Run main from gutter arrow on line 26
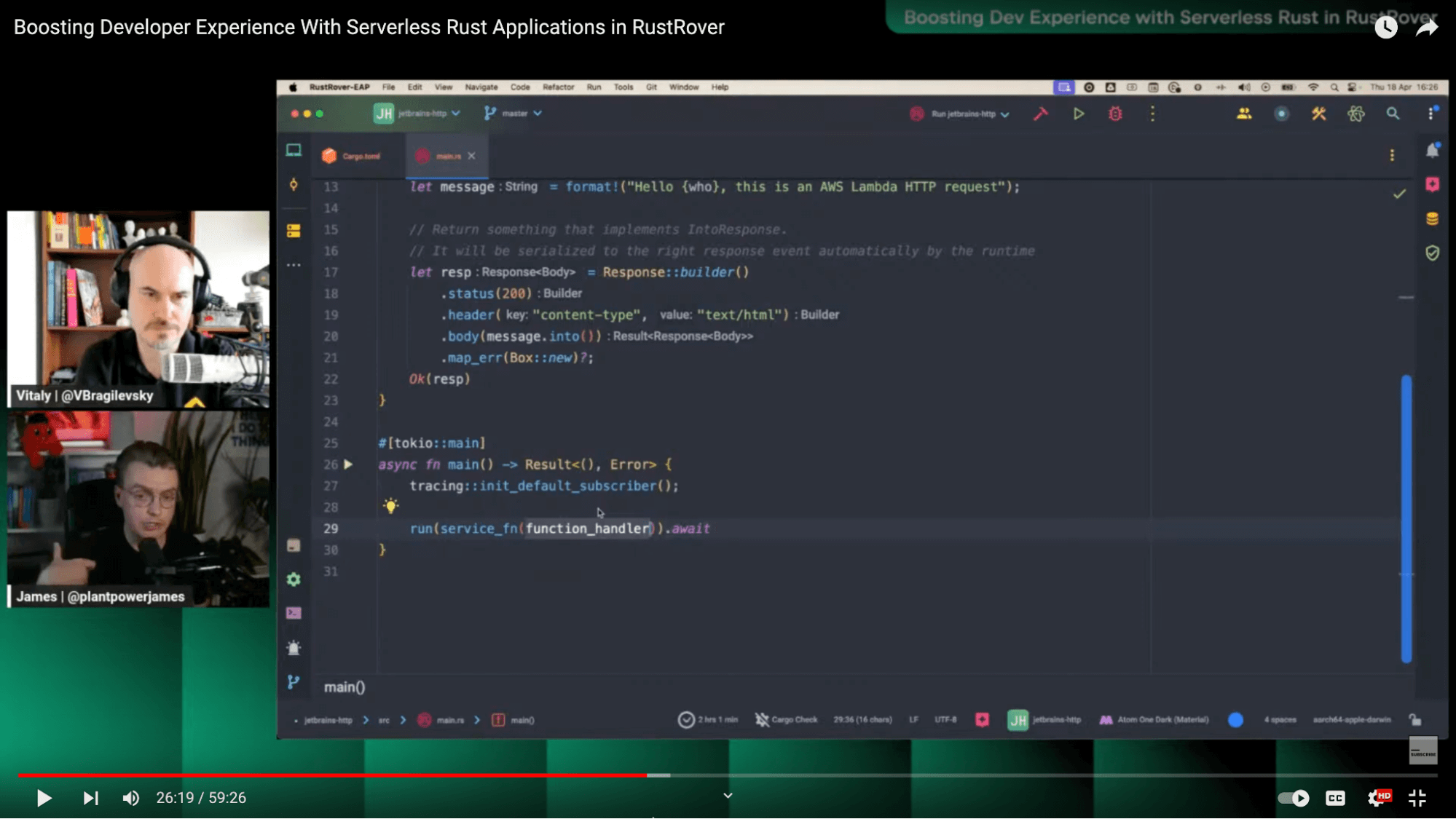The image size is (1456, 819). click(348, 464)
